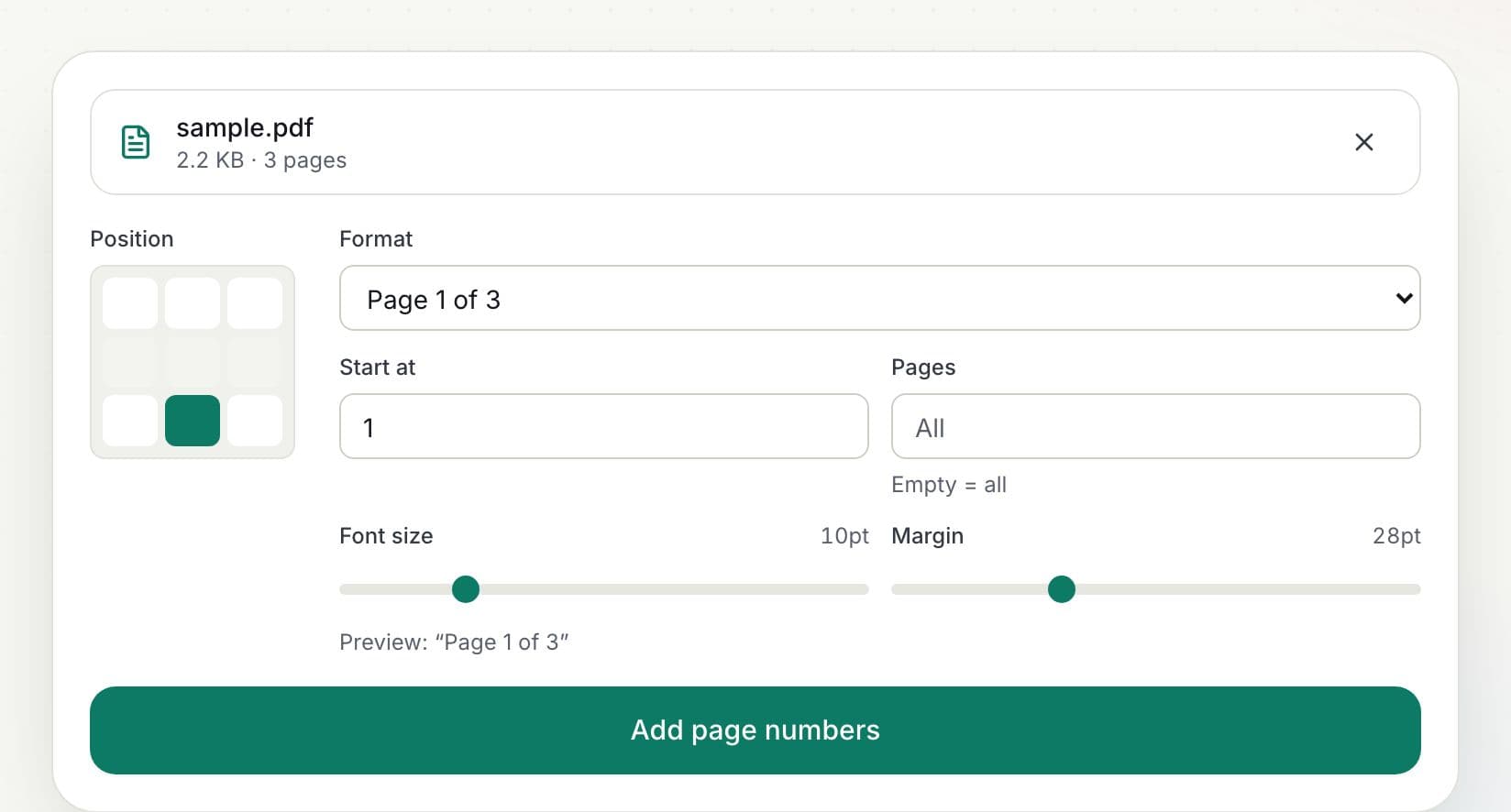Viewport: 1511px width, 812px height.
Task: Click the Font size slider handle
Action: point(466,589)
